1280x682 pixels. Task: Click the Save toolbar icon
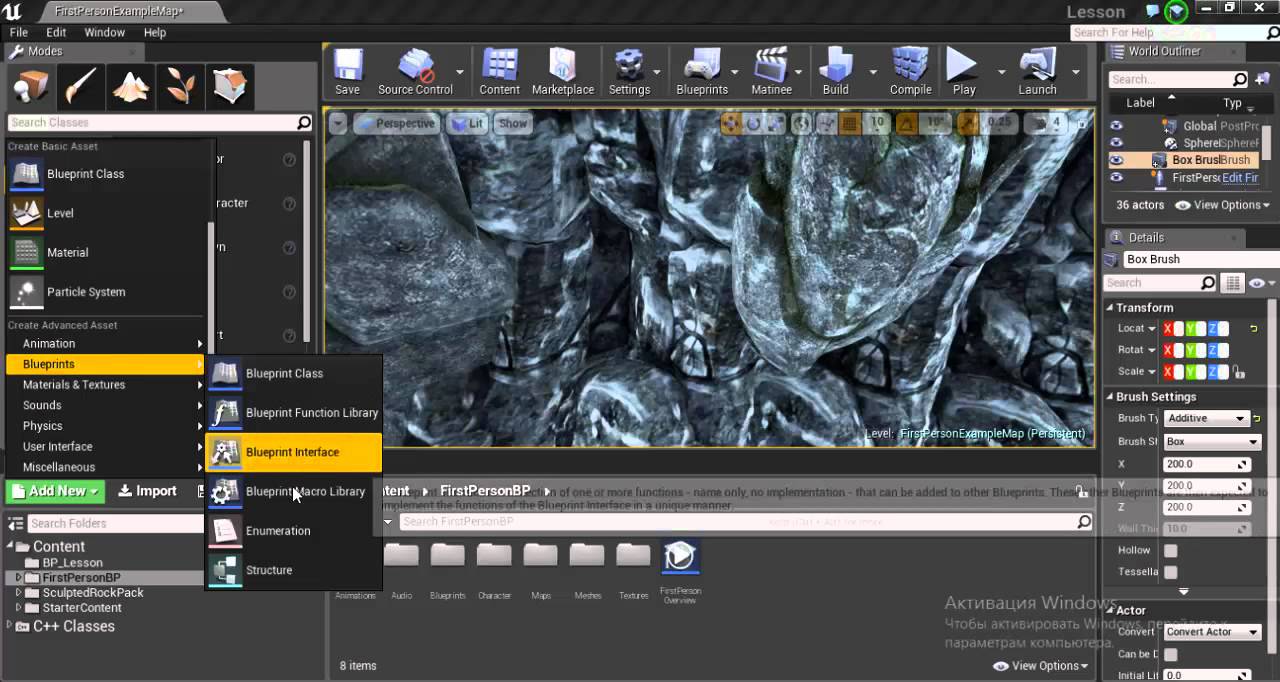(x=347, y=72)
